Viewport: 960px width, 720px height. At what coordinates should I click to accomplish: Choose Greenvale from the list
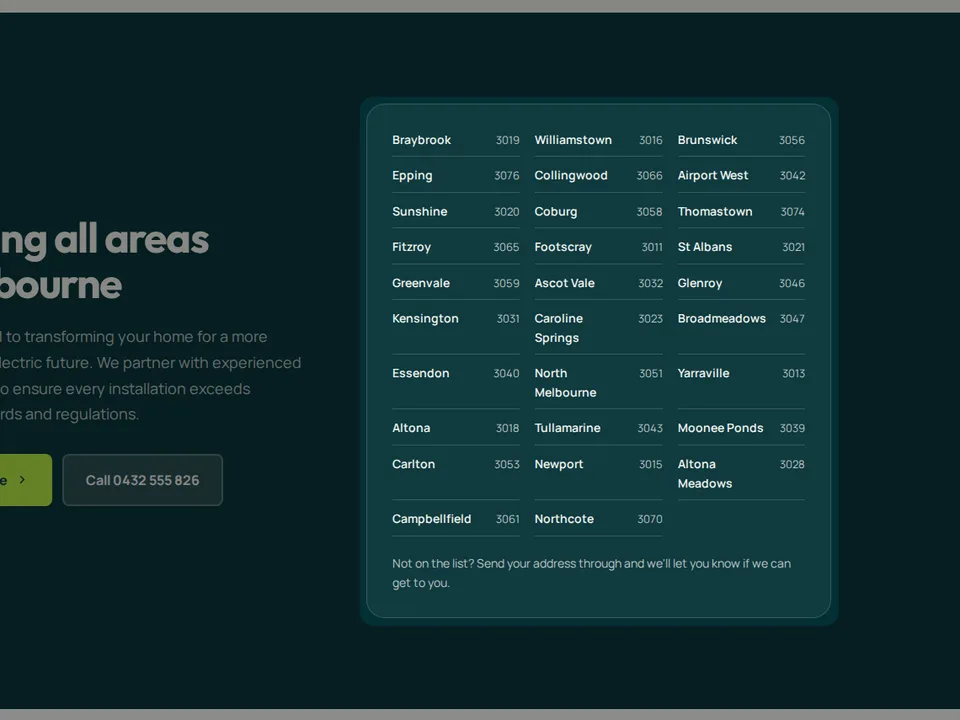(421, 283)
